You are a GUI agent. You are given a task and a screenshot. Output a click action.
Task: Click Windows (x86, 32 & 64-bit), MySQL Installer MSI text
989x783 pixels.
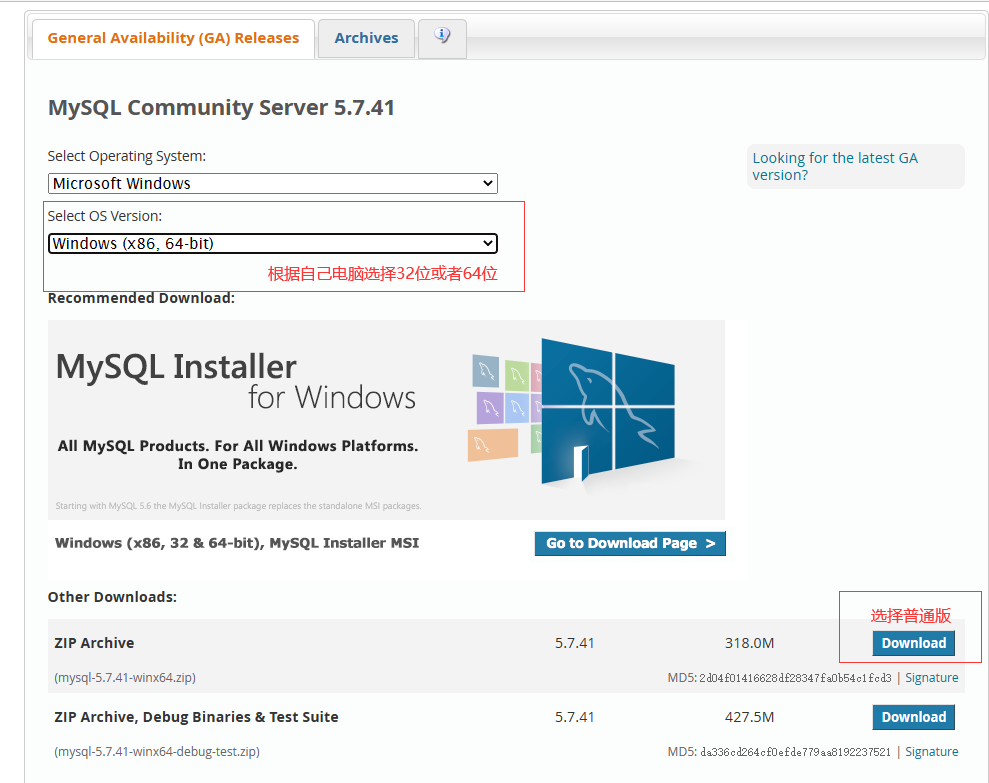coord(237,543)
